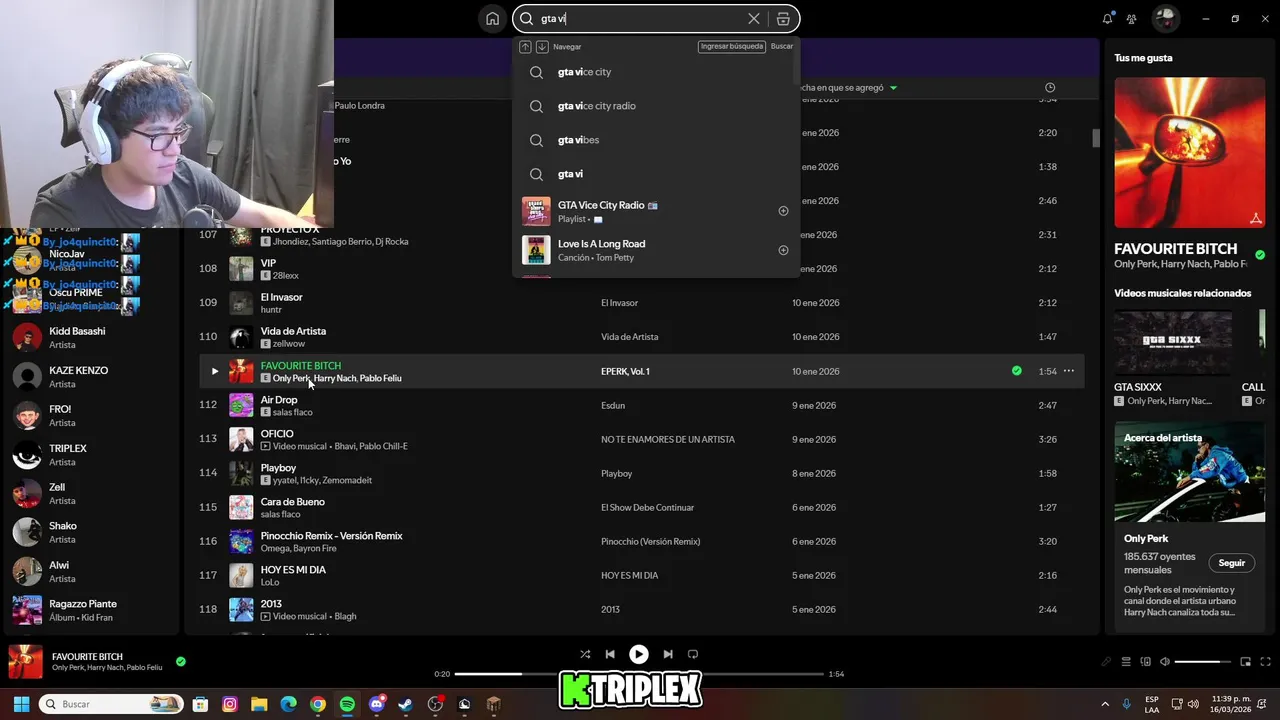Viewport: 1280px width, 720px height.
Task: Open the user profile avatar menu
Action: tap(1166, 18)
